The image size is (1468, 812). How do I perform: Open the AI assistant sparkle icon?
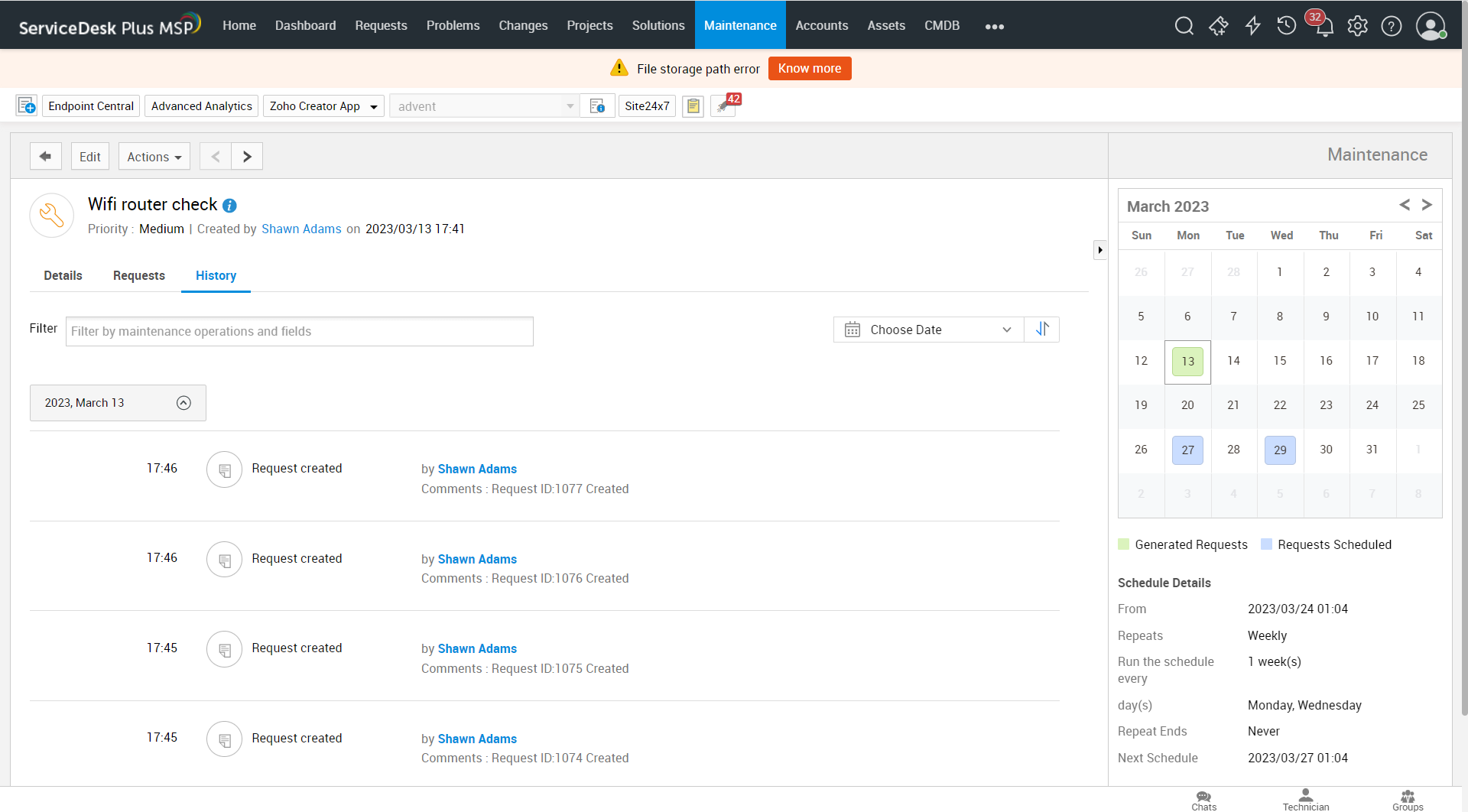(1218, 26)
